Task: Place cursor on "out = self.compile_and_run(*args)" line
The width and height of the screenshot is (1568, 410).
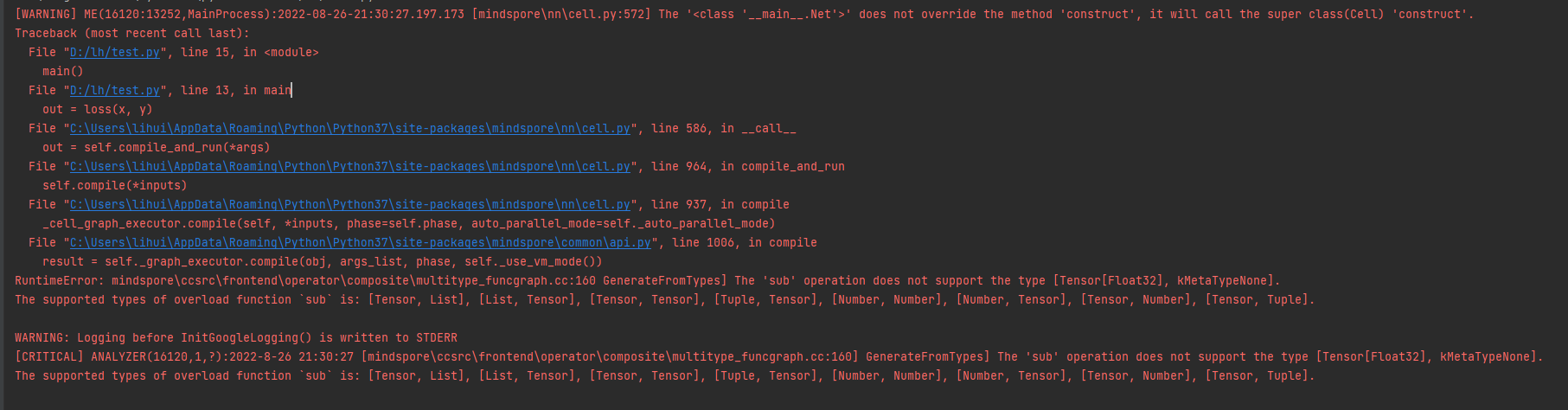Action: pos(157,148)
